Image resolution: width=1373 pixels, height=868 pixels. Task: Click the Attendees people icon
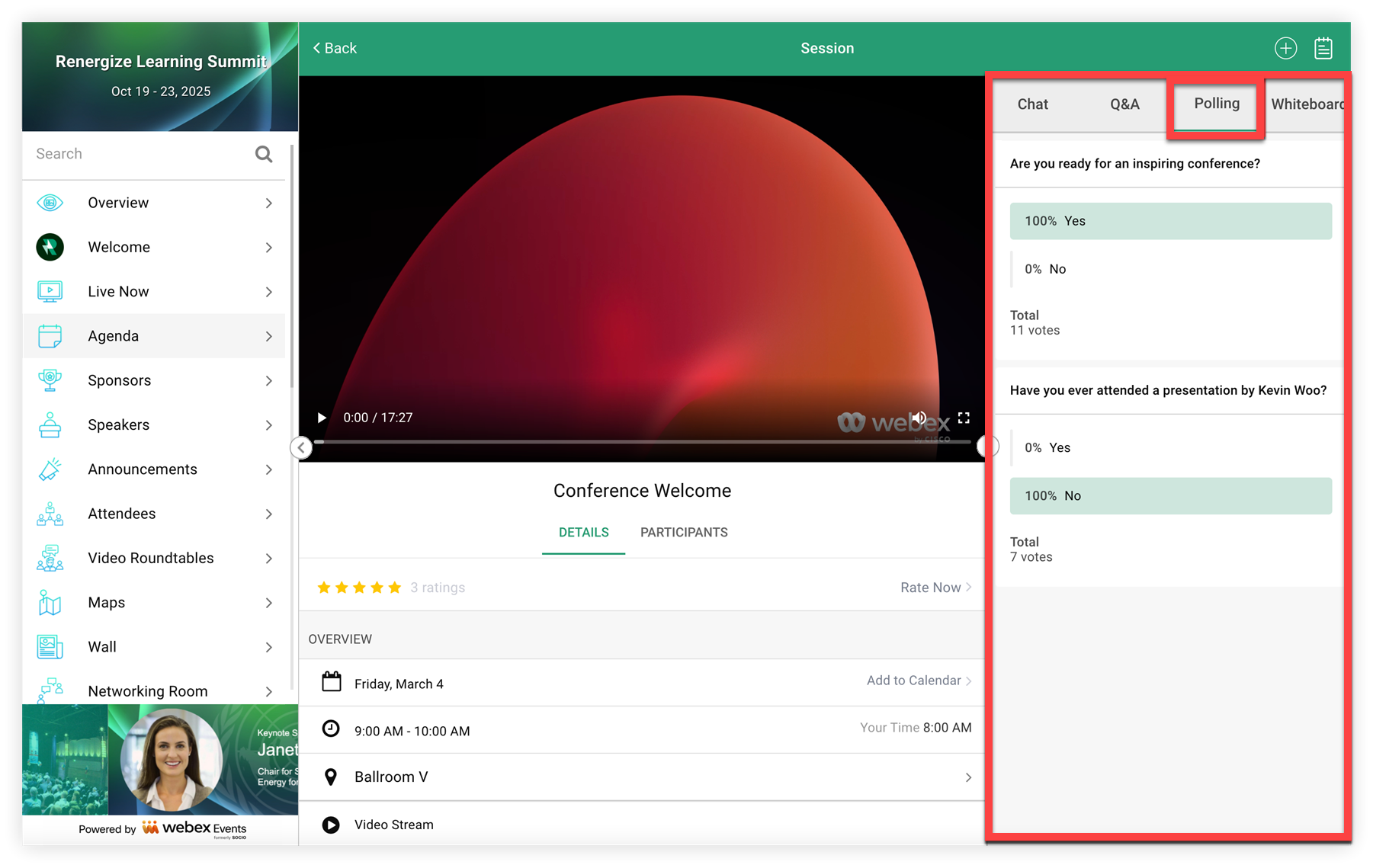click(x=50, y=514)
